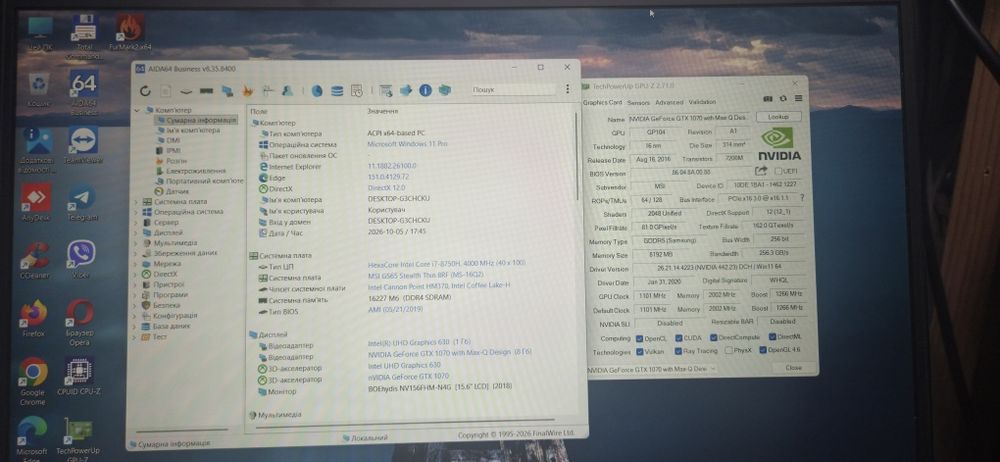
Task: Open GPU selection dropdown in GPU-Z
Action: click(x=650, y=369)
